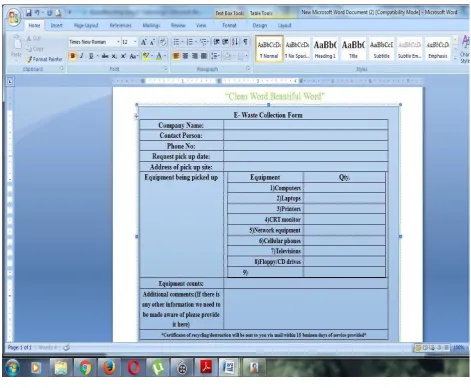Viewport: 471px width, 388px height.
Task: Click the Cut button in Clipboard group
Action: tap(34, 38)
